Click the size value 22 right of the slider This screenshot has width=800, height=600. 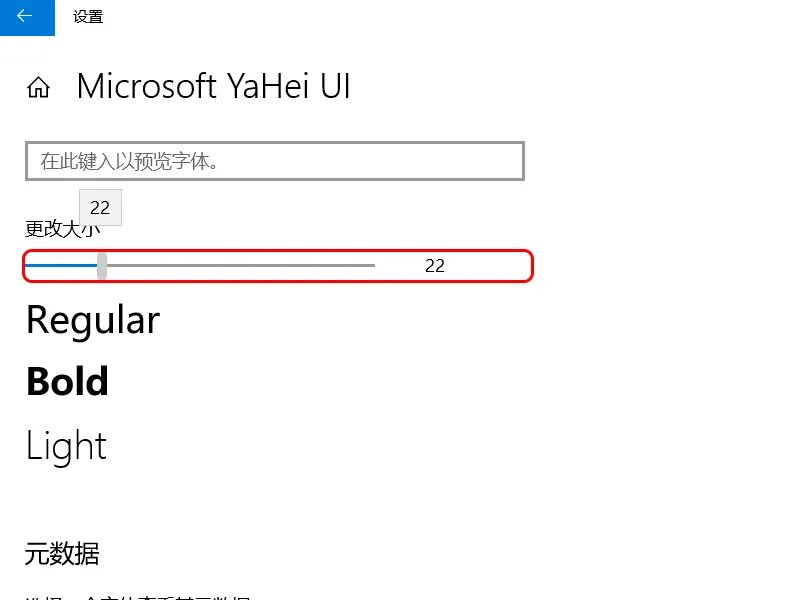(434, 266)
